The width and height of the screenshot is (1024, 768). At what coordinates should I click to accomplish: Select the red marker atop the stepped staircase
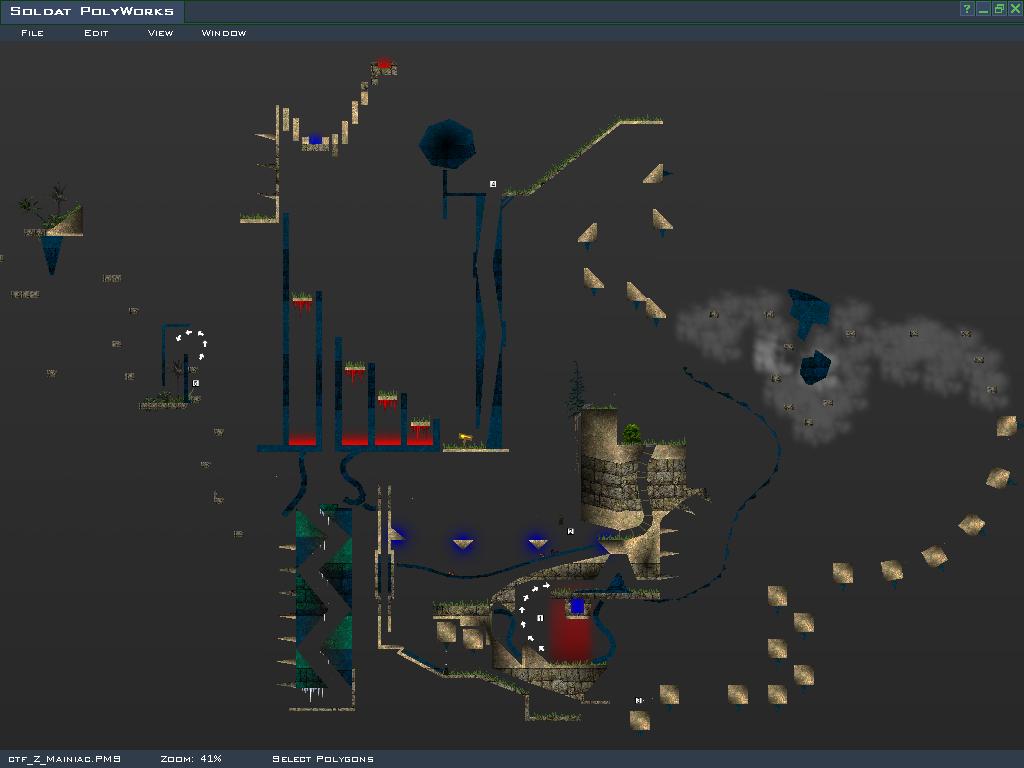(x=384, y=63)
